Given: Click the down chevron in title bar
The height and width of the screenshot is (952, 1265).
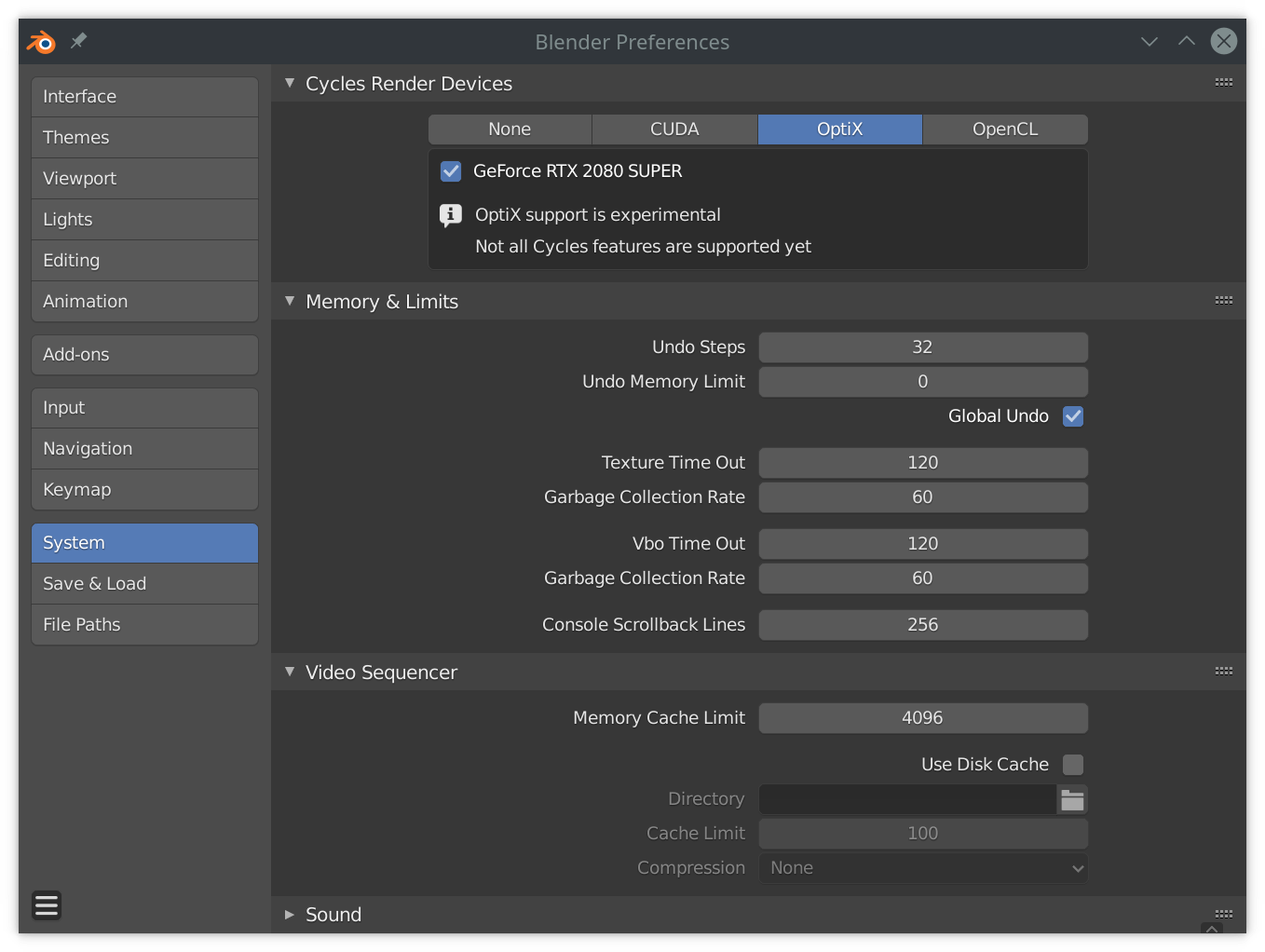Looking at the screenshot, I should [1149, 42].
